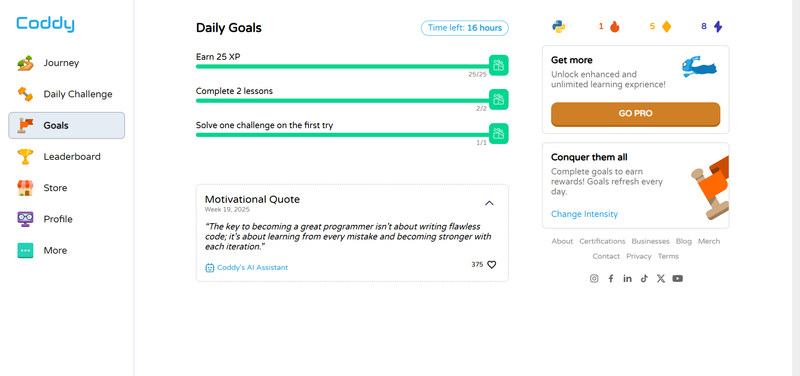Click the Earn 25 XP progress bar
Screen dimensions: 800x376
click(x=342, y=66)
